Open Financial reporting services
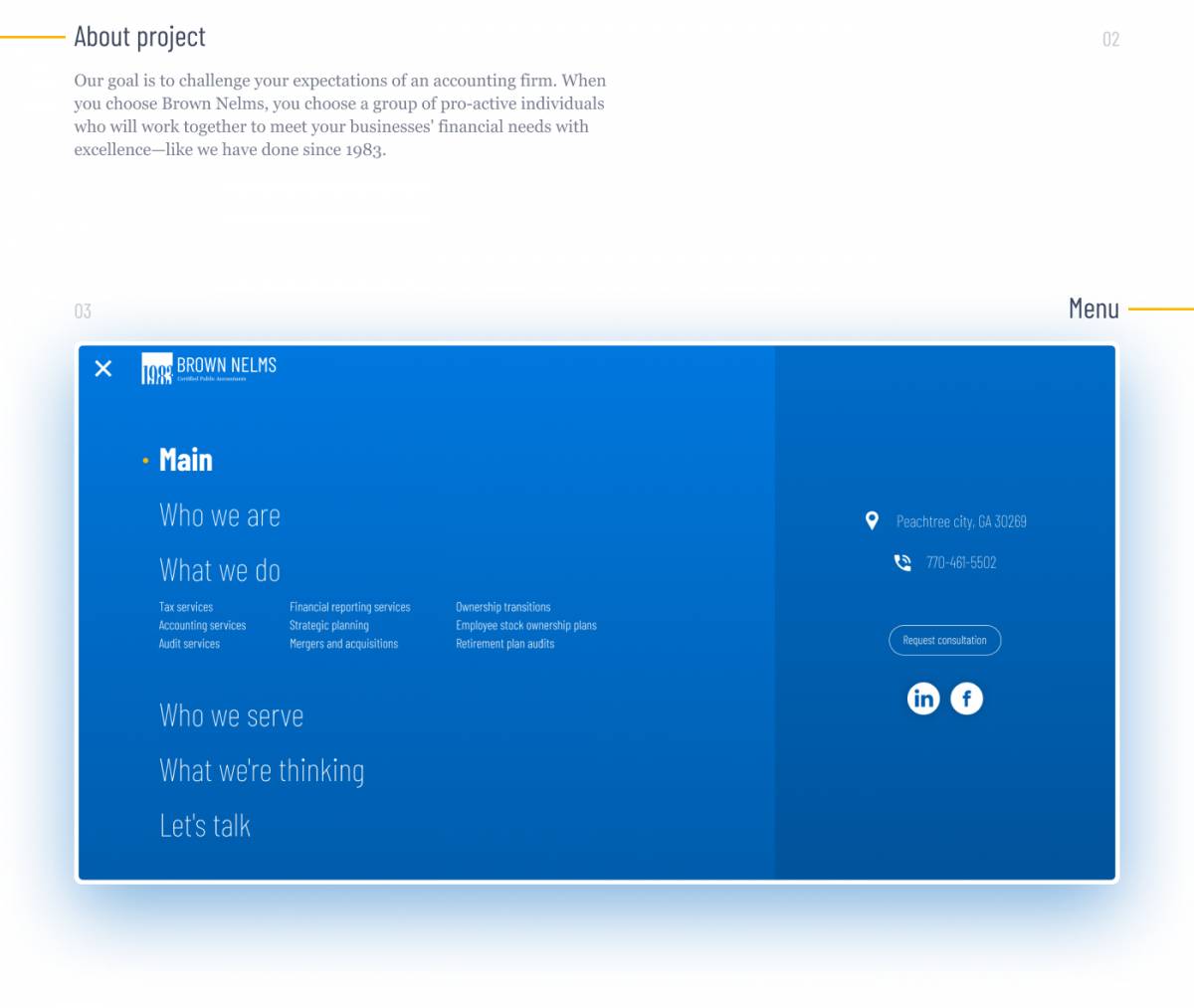This screenshot has height=1008, width=1194. 350,607
